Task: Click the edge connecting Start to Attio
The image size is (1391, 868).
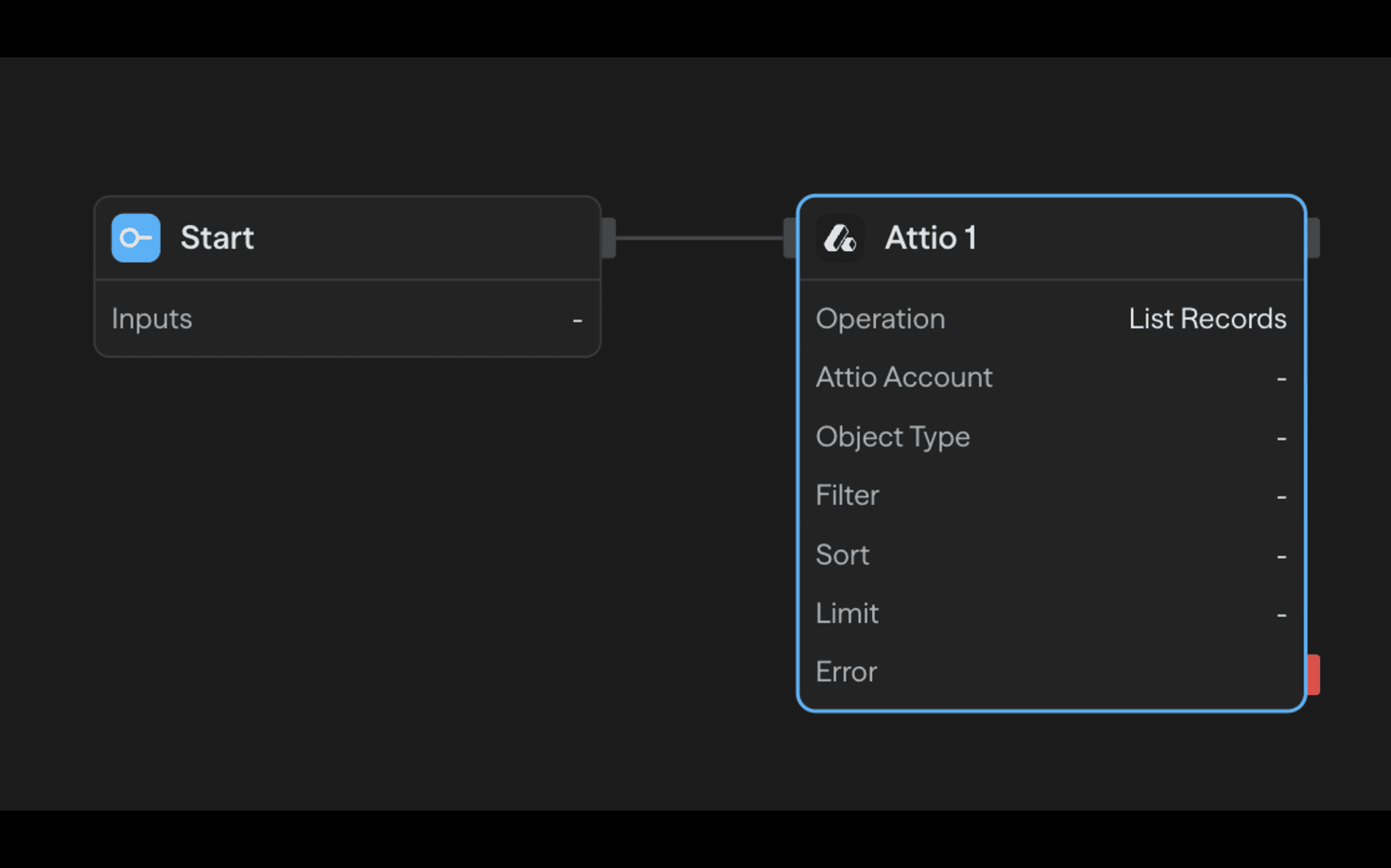Action: coord(700,238)
